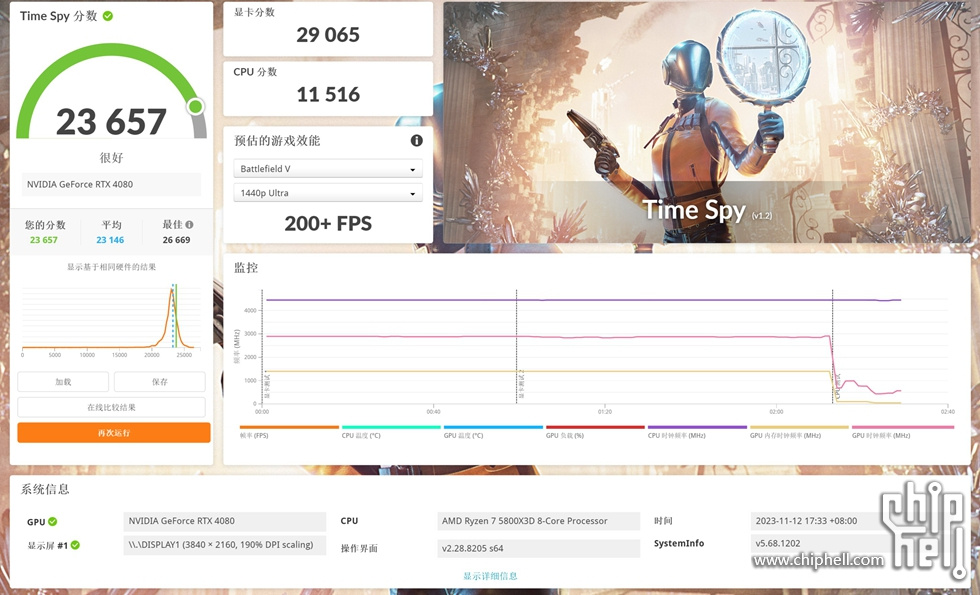The image size is (980, 595).
Task: Toggle the pink GPU 时钟频率 (MHz) legend entry
Action: 903,432
